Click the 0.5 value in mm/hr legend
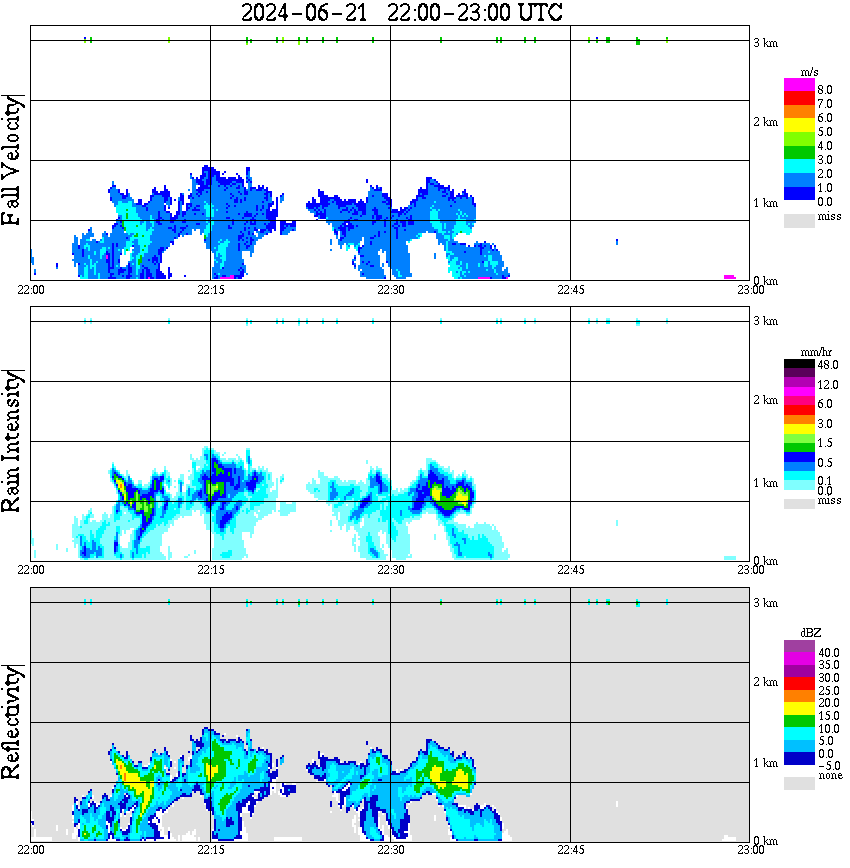The width and height of the screenshot is (850, 868). pyautogui.click(x=825, y=463)
